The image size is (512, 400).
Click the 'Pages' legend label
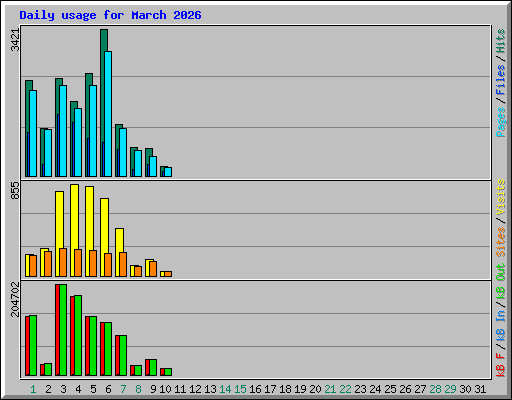point(501,122)
